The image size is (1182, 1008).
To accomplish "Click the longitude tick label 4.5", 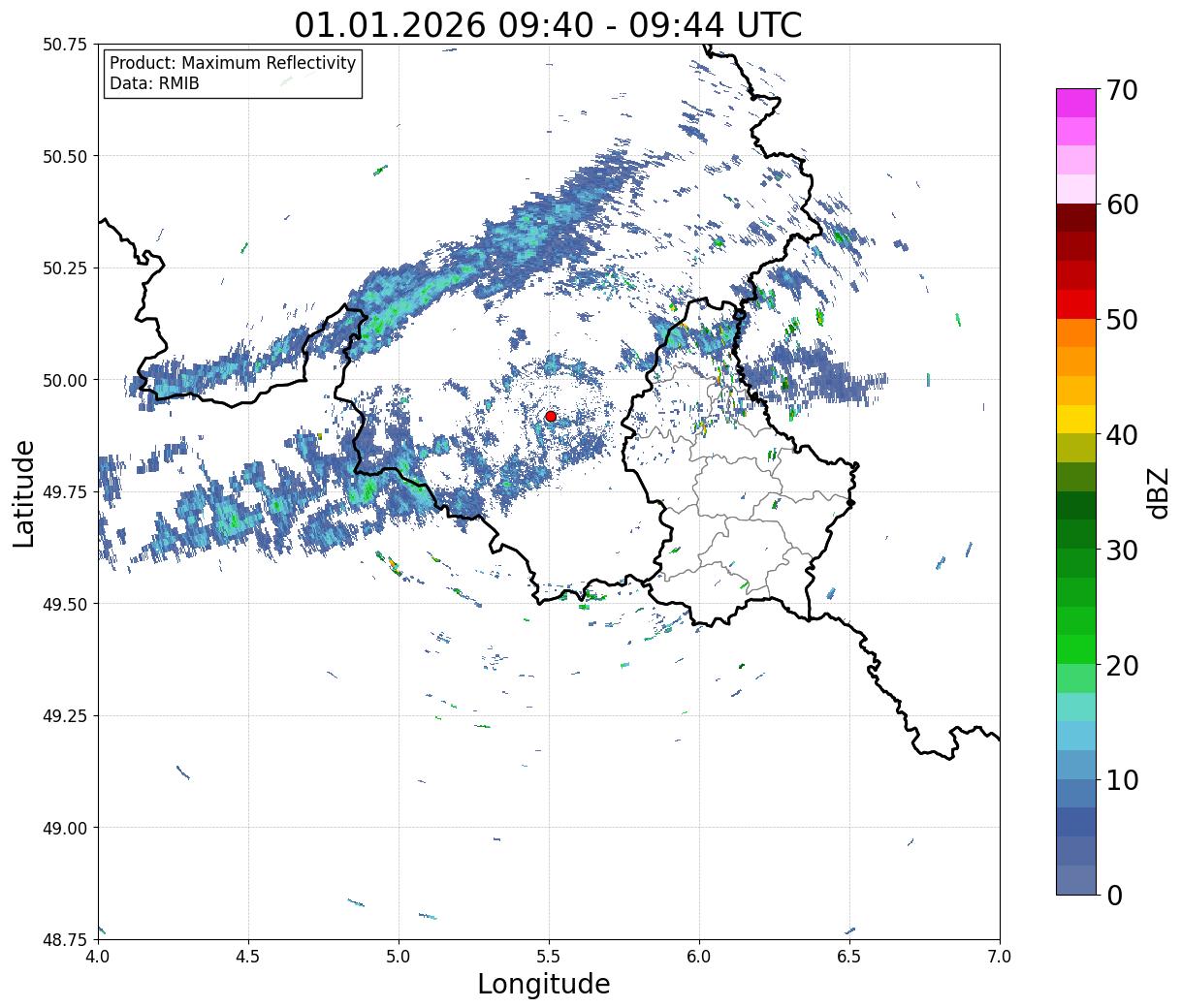I will [x=248, y=957].
